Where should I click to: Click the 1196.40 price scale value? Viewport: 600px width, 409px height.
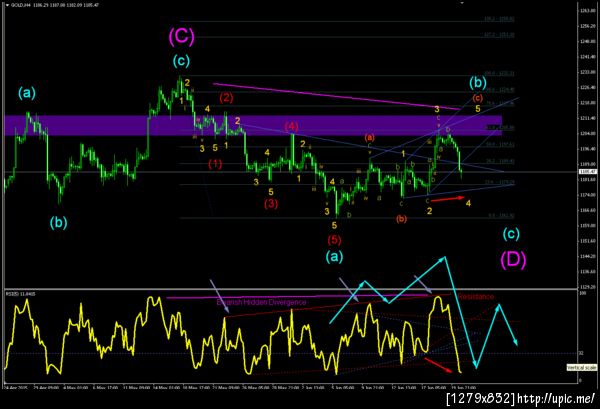(x=588, y=149)
